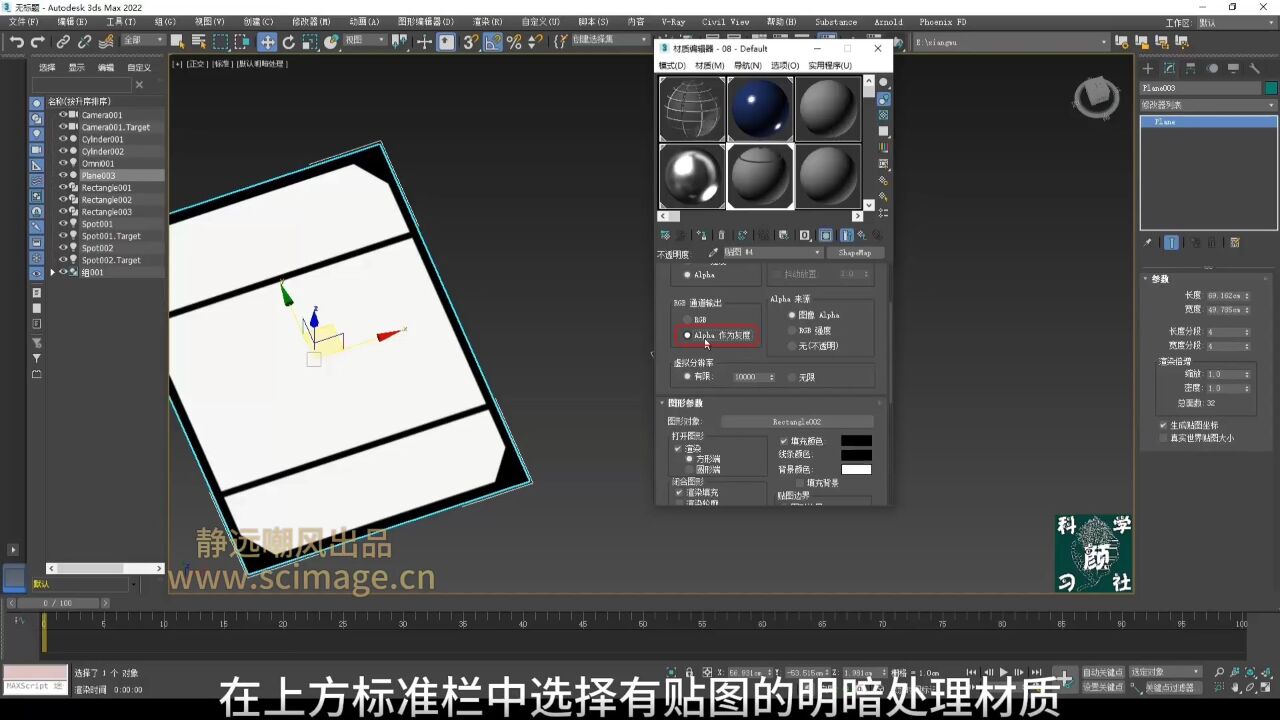Open the Motion tab in command panel
The width and height of the screenshot is (1280, 720).
click(1212, 69)
